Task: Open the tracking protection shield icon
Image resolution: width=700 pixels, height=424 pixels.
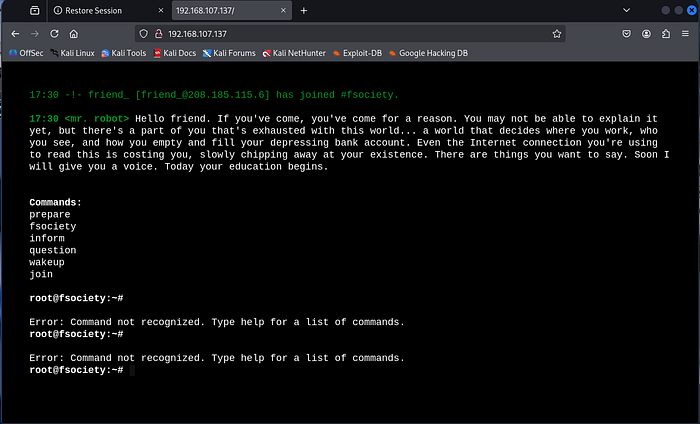Action: click(x=143, y=34)
